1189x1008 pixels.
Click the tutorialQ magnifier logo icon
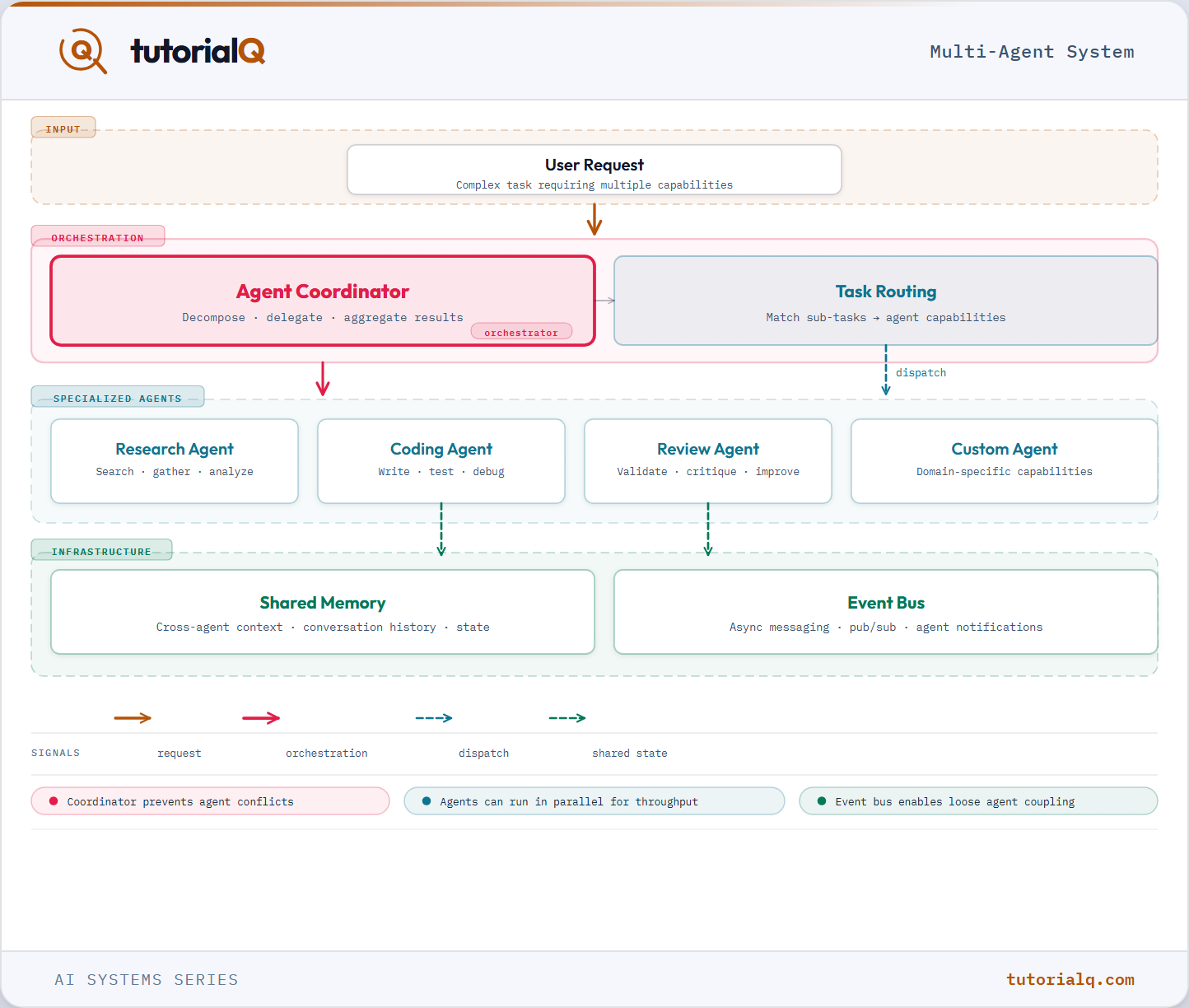(83, 51)
